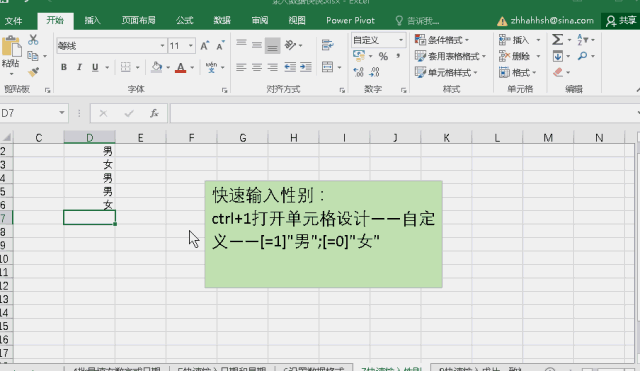Click the account zhhahhsh@sina.com
This screenshot has width=640, height=371.
[546, 21]
